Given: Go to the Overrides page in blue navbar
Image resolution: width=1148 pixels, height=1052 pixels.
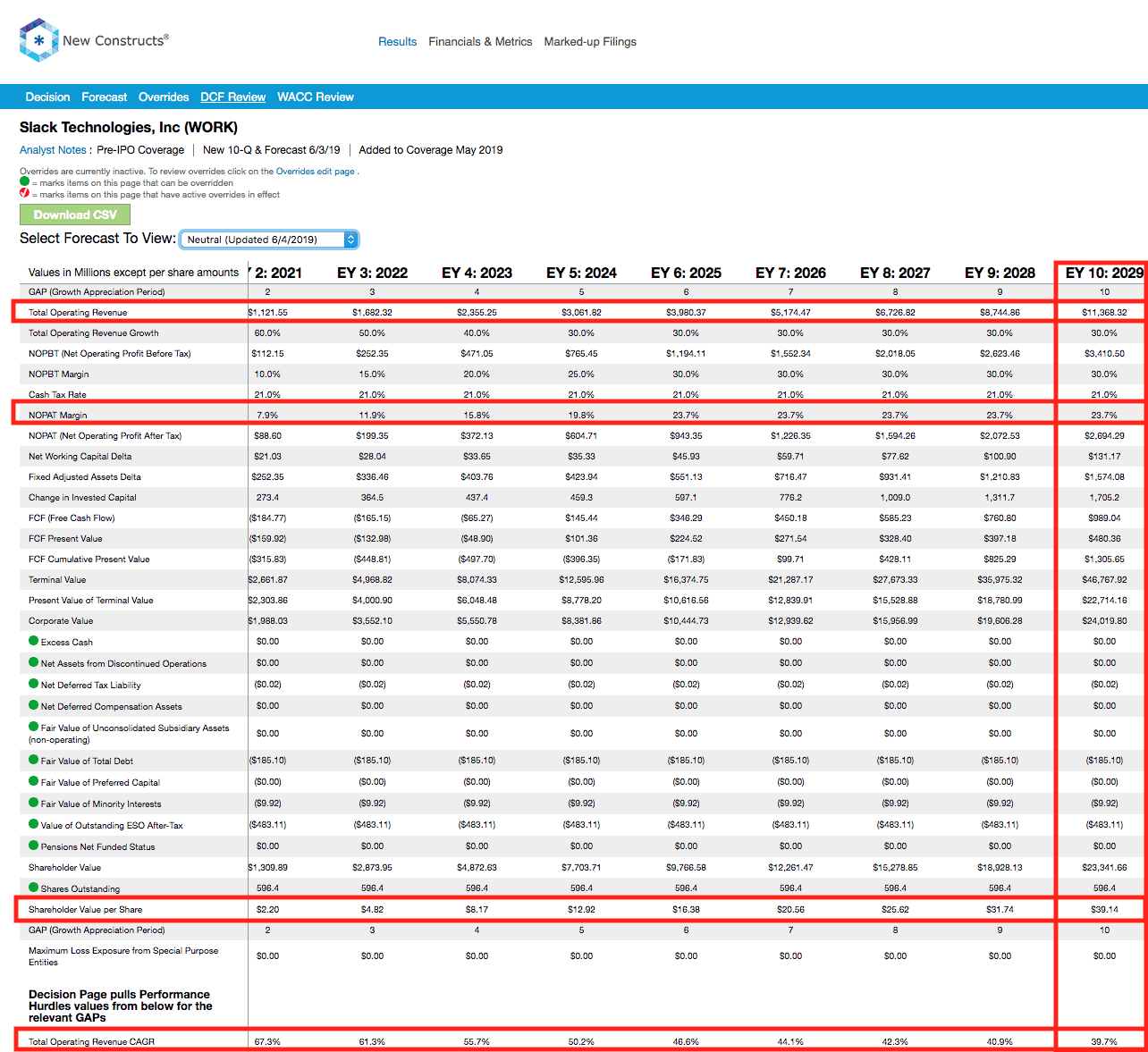Looking at the screenshot, I should 164,97.
